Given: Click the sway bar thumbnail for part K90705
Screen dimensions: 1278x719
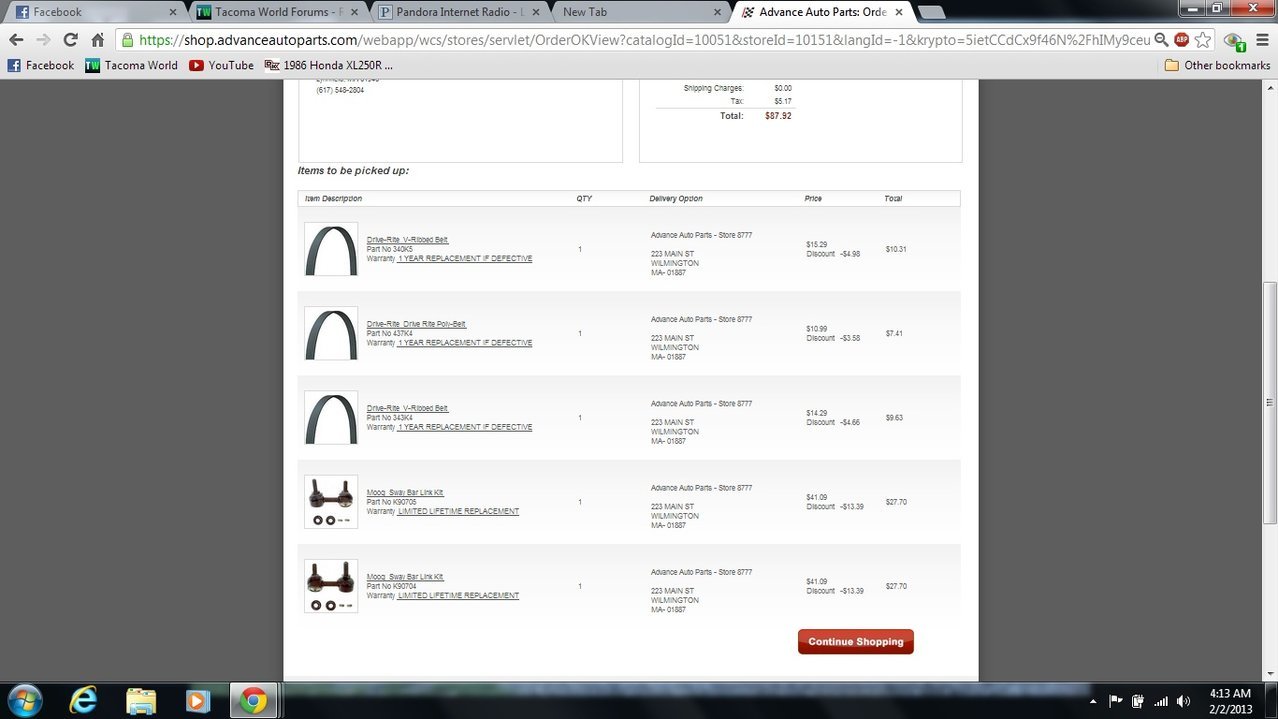Looking at the screenshot, I should click(x=331, y=502).
